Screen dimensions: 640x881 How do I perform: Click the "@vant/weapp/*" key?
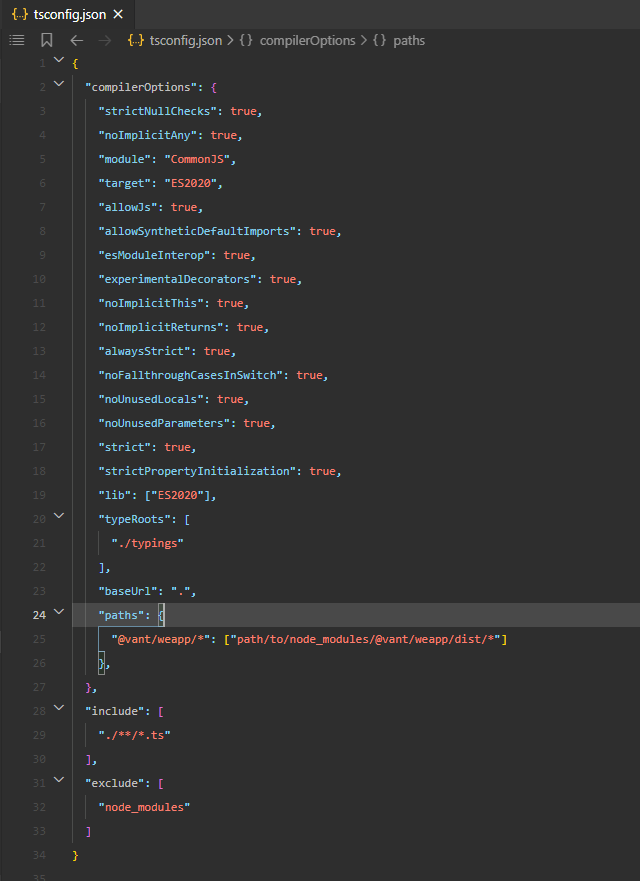[161, 639]
